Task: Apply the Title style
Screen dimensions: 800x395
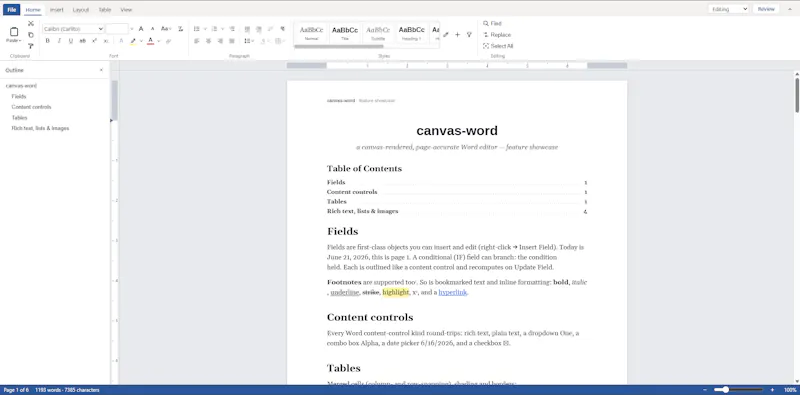Action: coord(345,33)
